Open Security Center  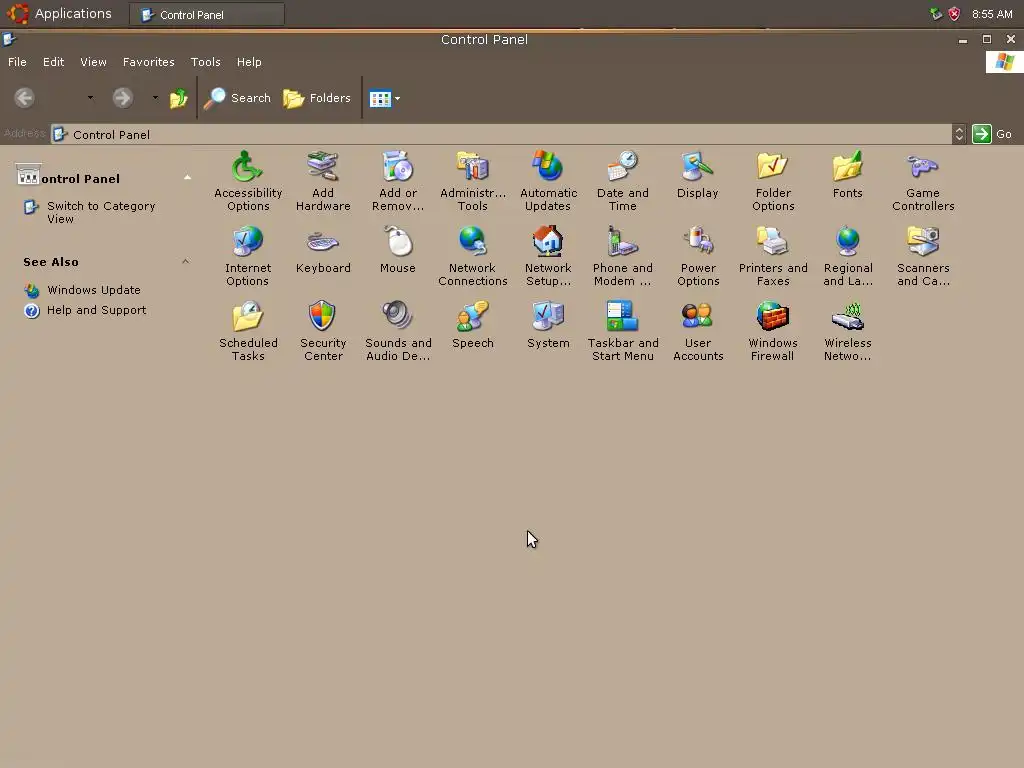click(x=323, y=331)
